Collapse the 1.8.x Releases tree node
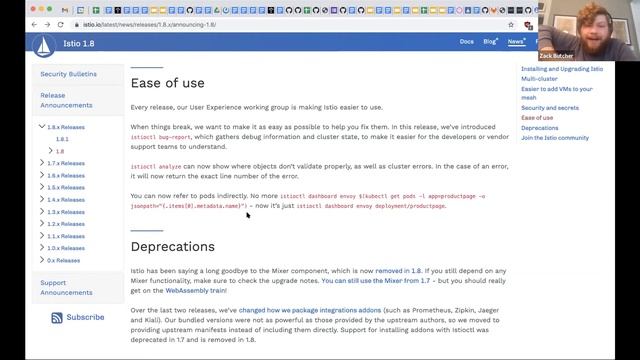The height and width of the screenshot is (360, 640). point(42,127)
